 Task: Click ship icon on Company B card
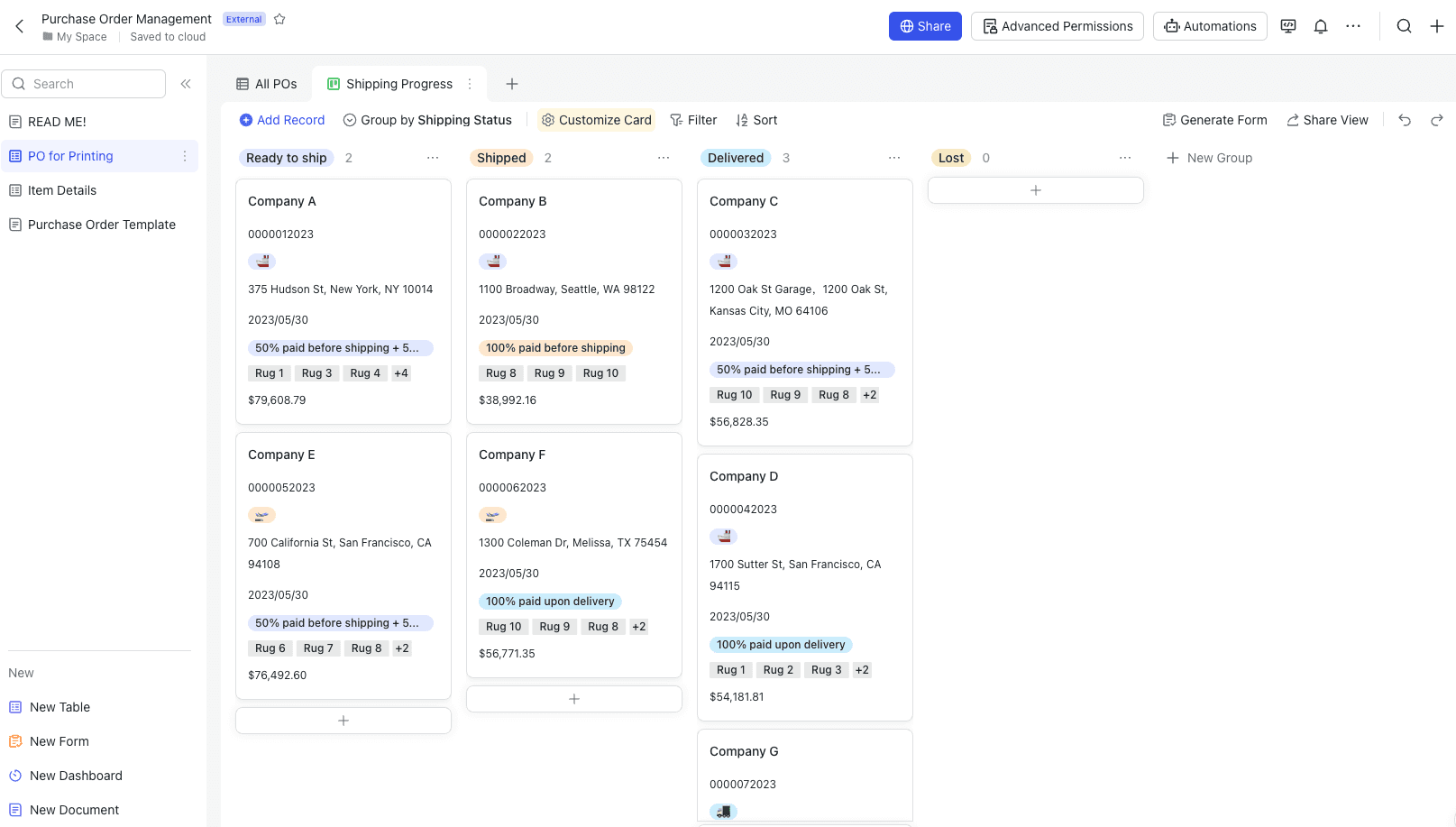(x=493, y=262)
